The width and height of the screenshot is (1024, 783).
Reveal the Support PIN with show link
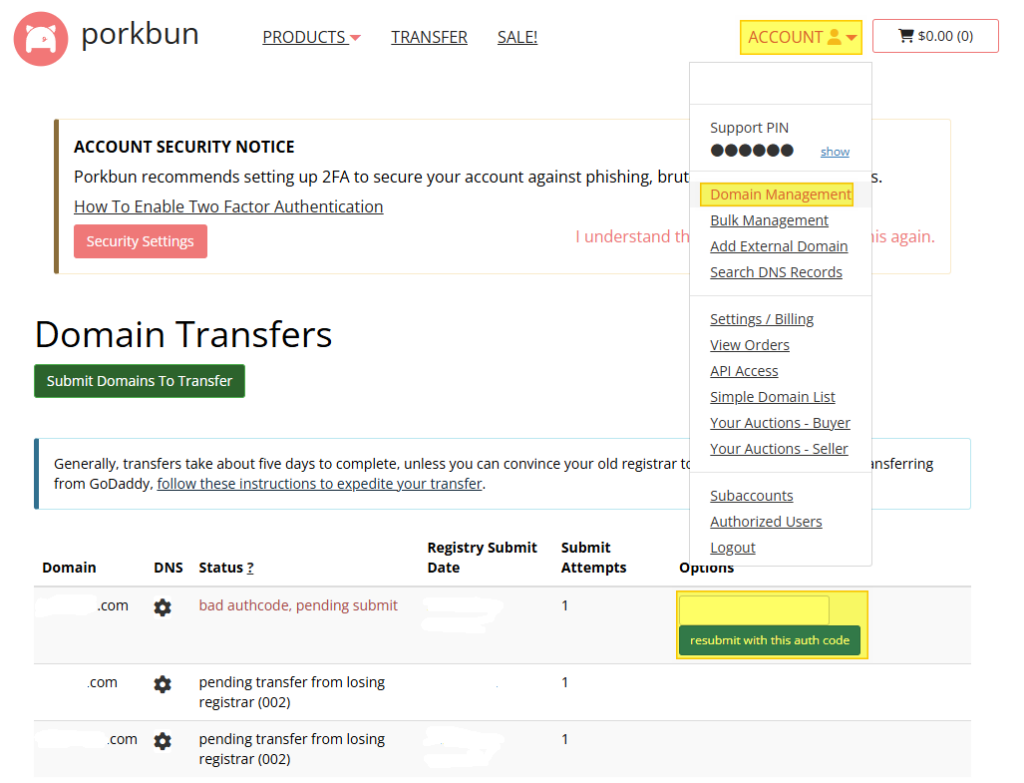click(x=835, y=152)
